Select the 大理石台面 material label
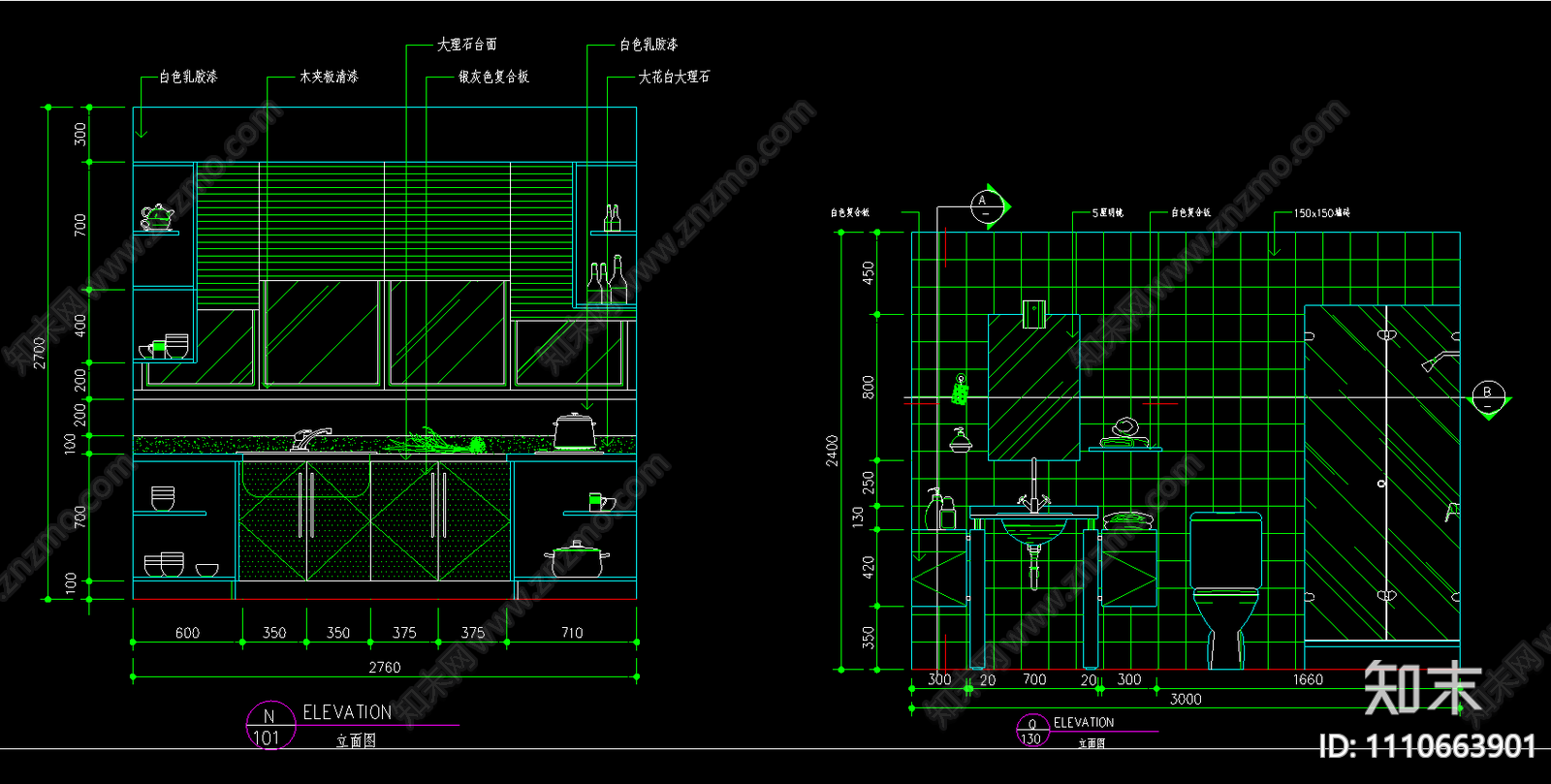 (x=467, y=45)
